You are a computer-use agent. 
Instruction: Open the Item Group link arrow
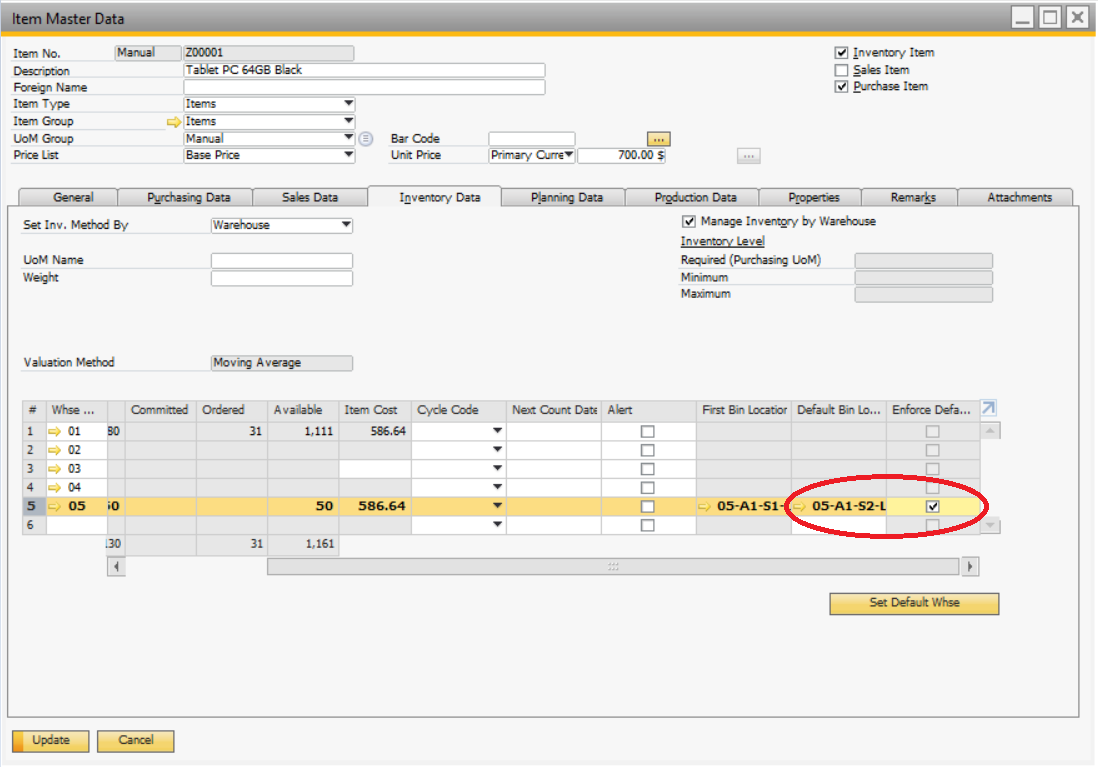pyautogui.click(x=174, y=122)
